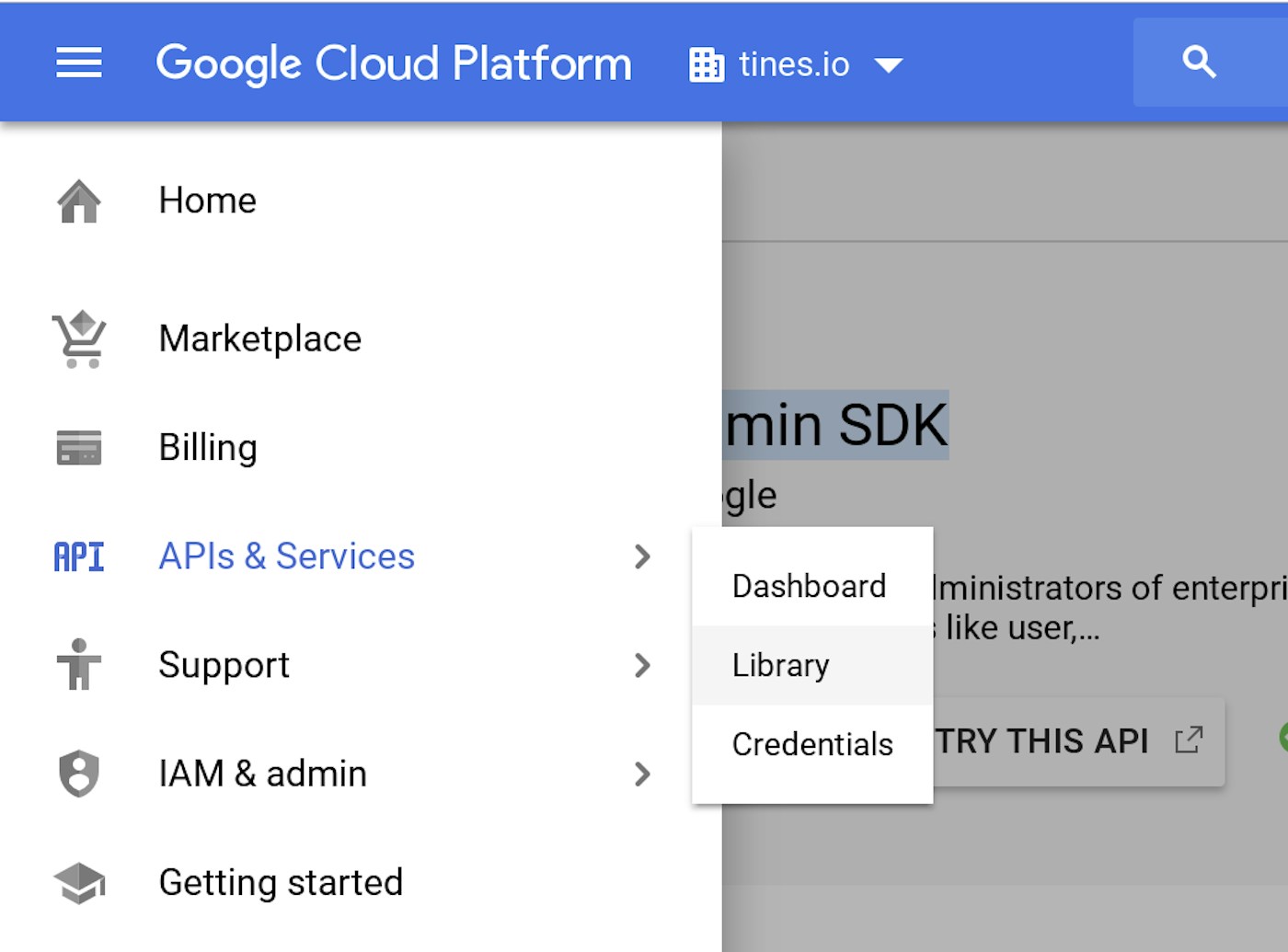Open the Marketplace menu entry

tap(260, 339)
